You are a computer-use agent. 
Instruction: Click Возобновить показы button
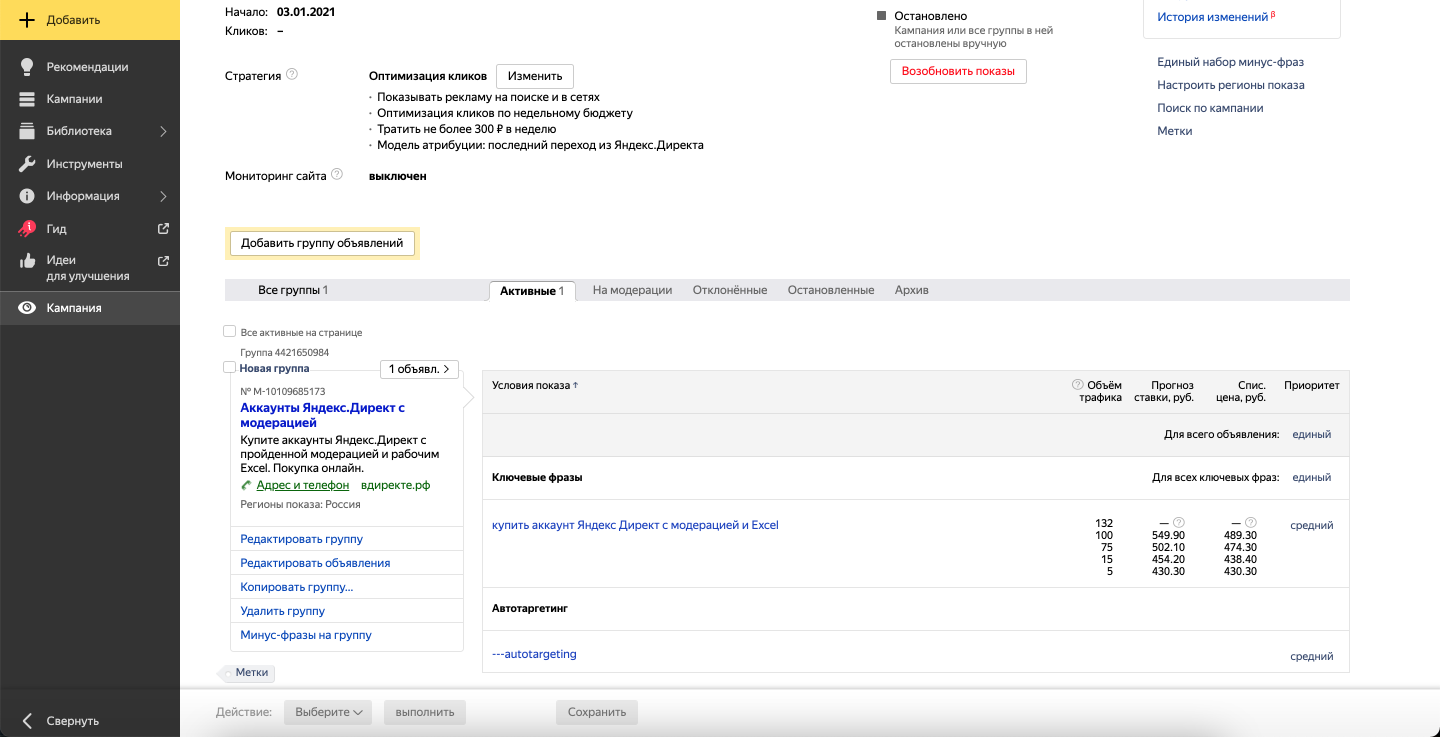click(958, 72)
